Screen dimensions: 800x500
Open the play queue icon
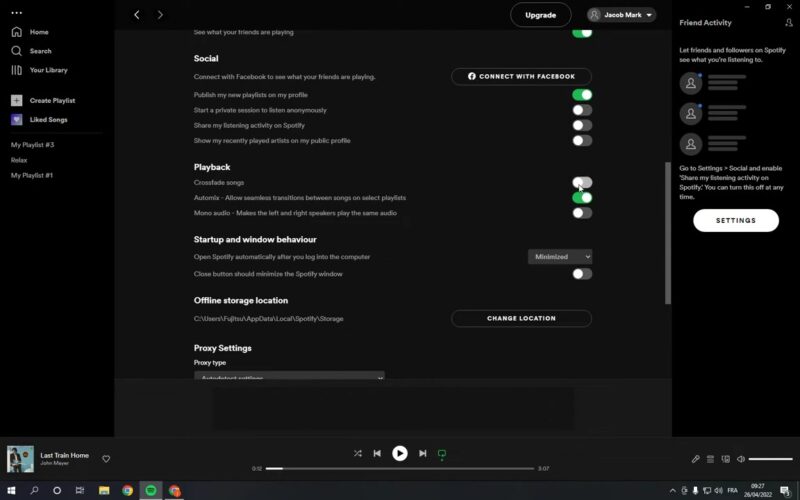(x=710, y=459)
